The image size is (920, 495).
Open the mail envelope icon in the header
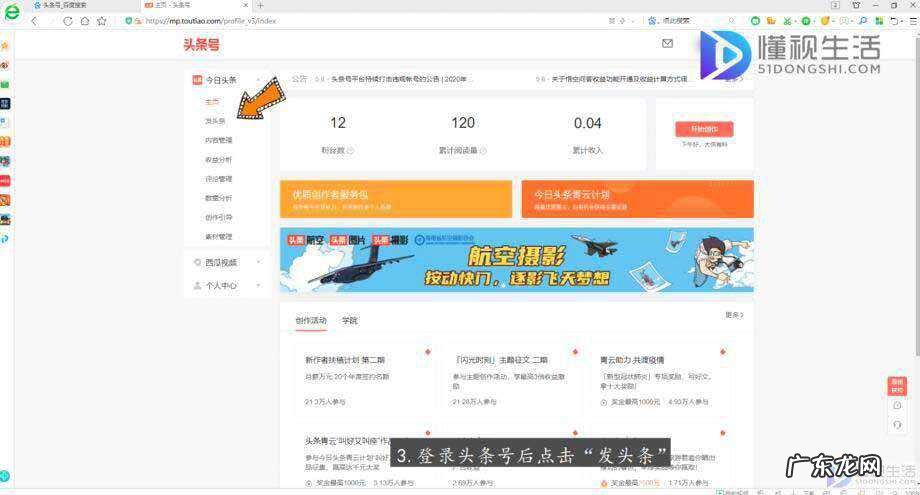(x=667, y=43)
